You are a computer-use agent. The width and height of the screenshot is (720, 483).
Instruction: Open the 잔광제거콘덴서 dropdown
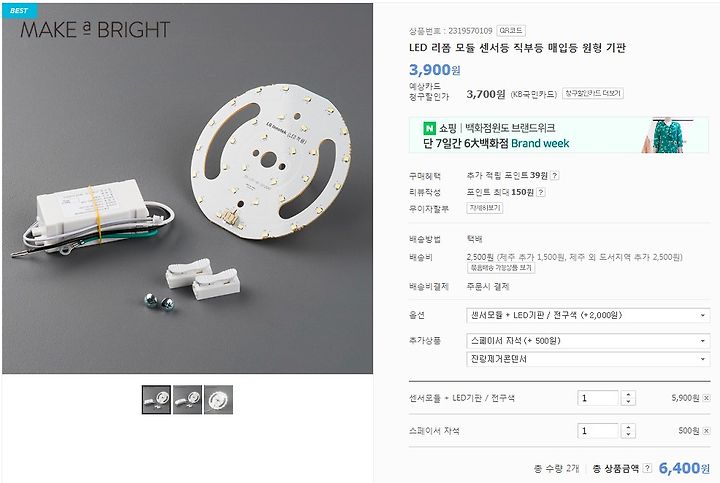[x=588, y=359]
